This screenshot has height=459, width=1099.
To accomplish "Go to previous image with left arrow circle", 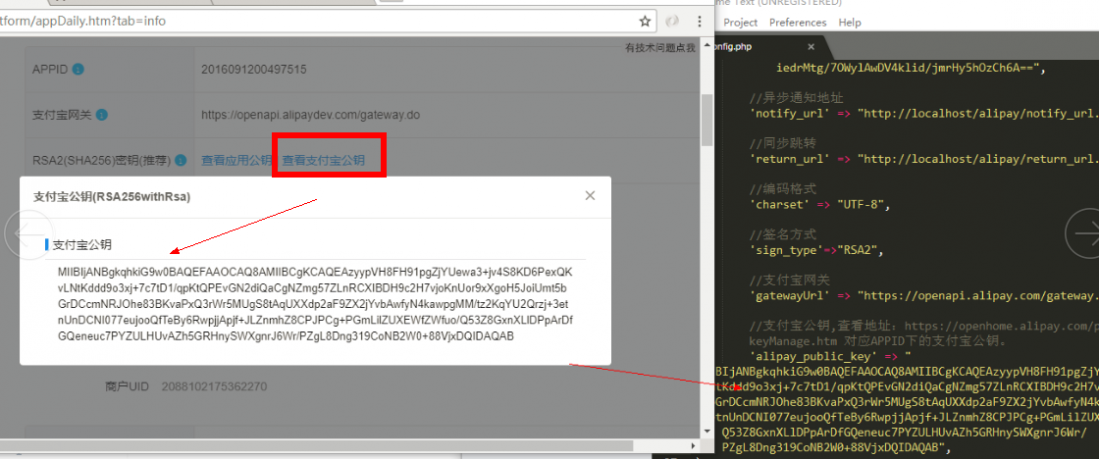I will [x=29, y=234].
